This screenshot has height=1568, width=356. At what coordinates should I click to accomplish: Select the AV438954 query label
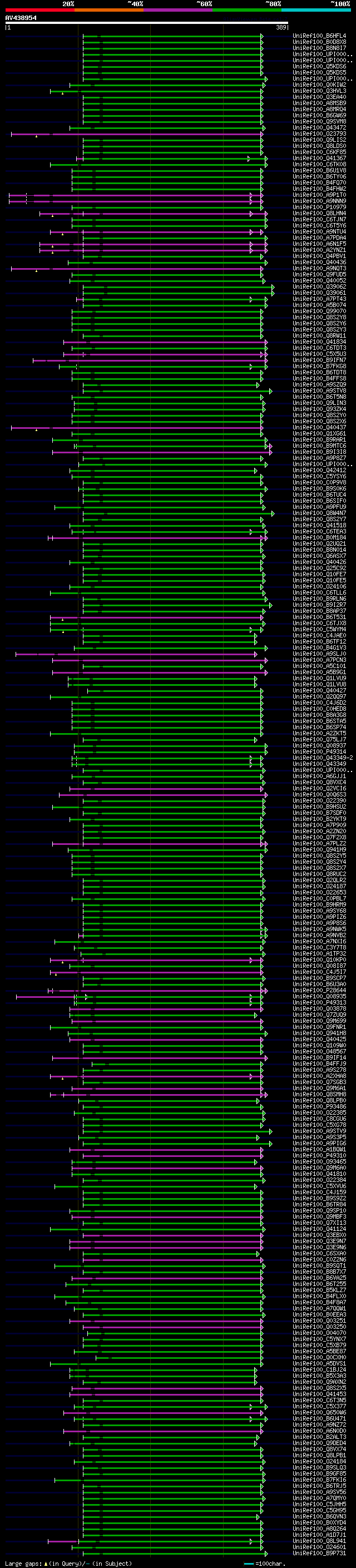coord(21,18)
